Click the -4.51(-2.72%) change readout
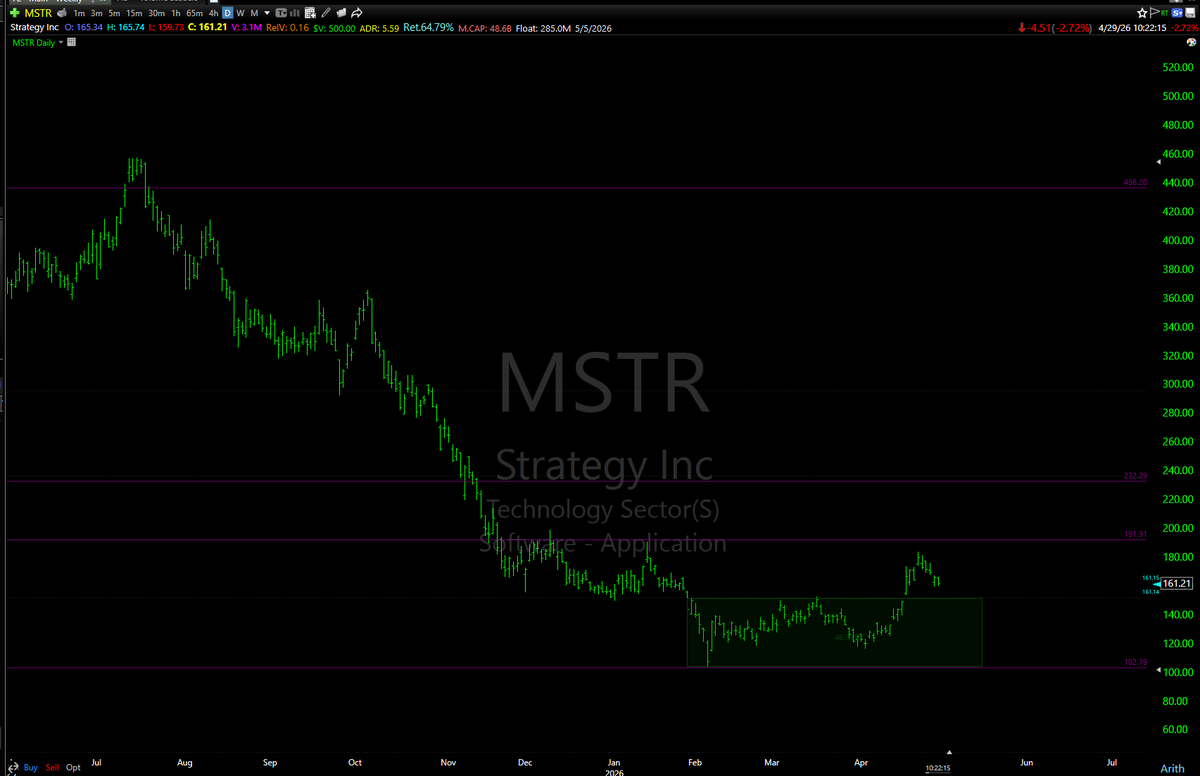The image size is (1200, 776). [1055, 28]
